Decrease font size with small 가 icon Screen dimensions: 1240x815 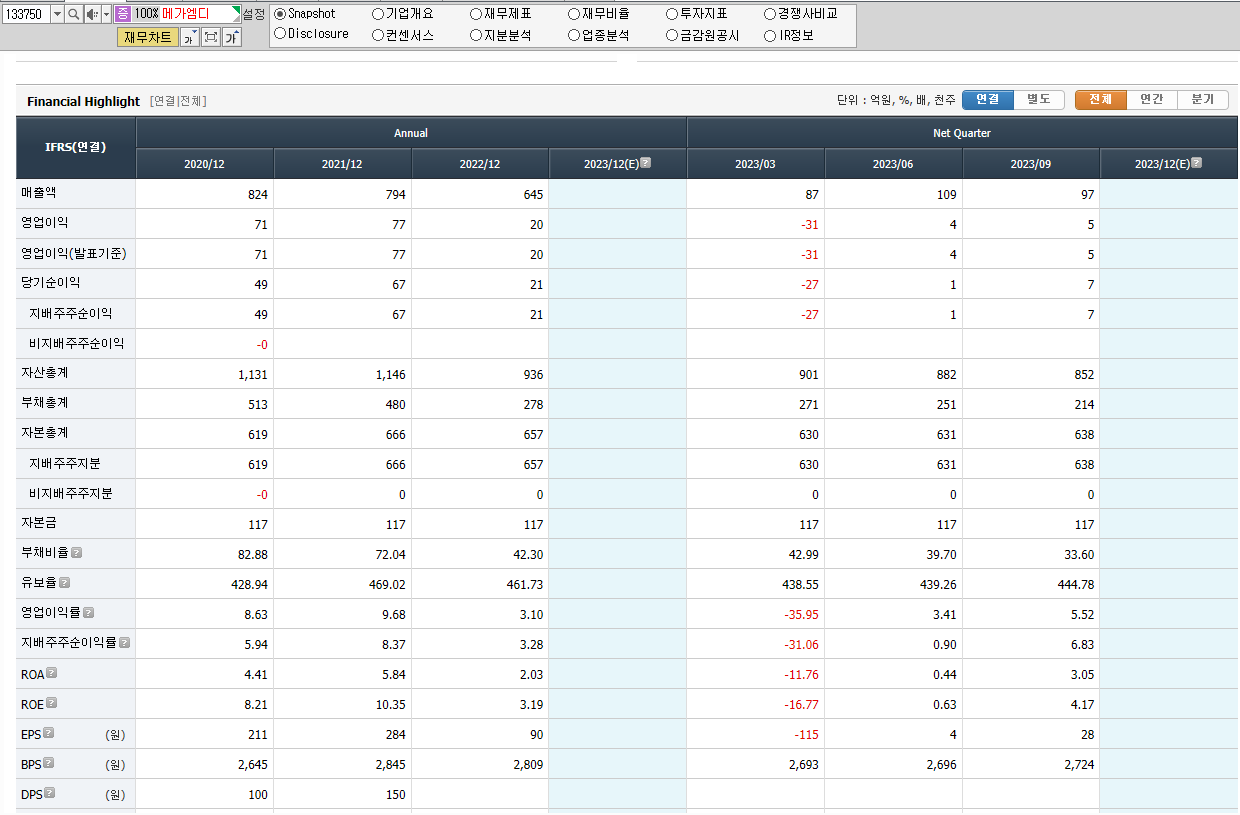(189, 37)
